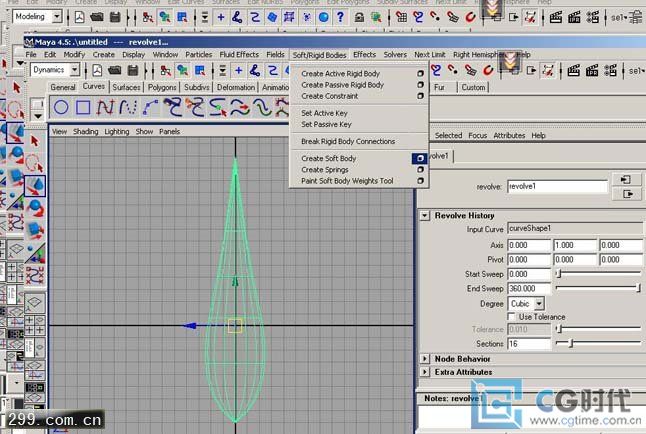Select the NURBS square icon on the Curves shelf

pyautogui.click(x=83, y=108)
